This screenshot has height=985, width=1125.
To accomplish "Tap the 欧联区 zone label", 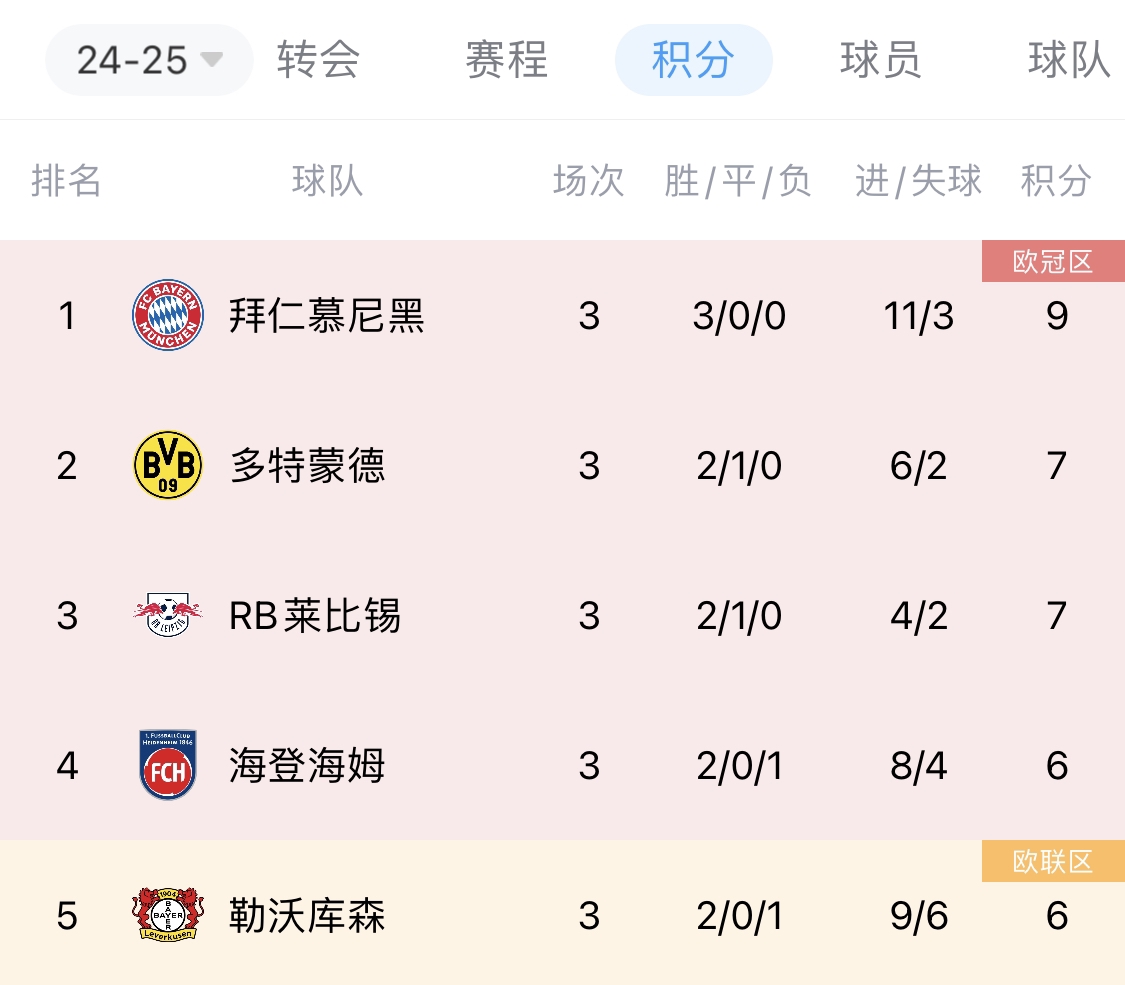I will 1053,861.
